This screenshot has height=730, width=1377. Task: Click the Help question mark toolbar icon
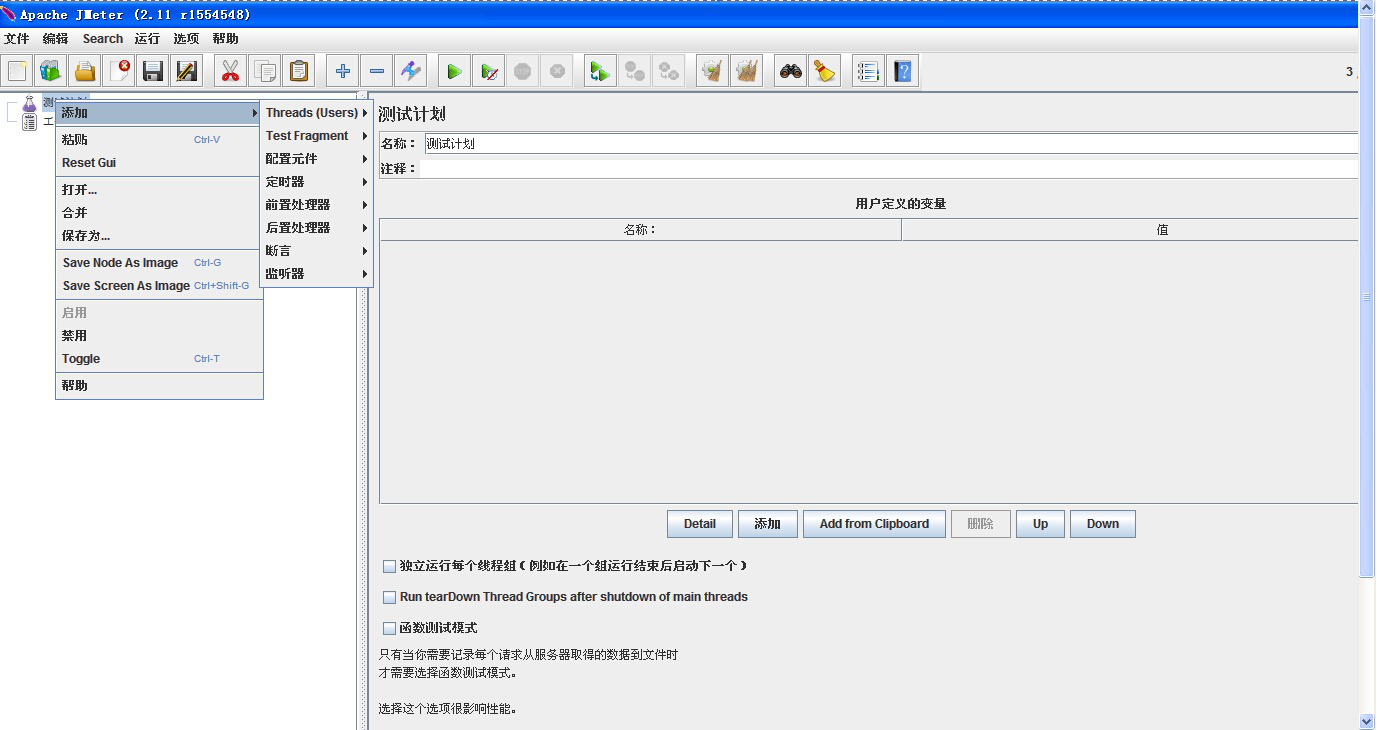(903, 71)
